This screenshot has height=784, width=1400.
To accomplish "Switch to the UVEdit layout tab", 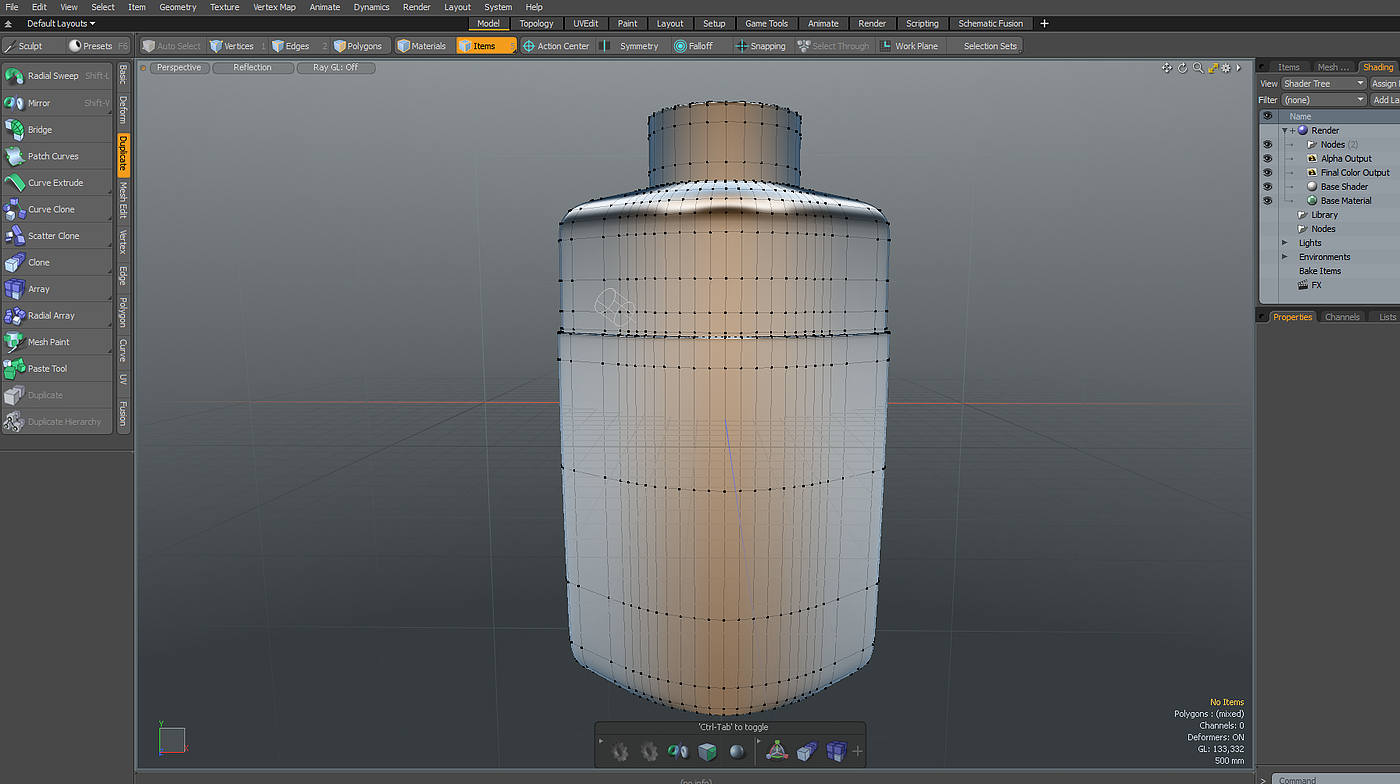I will click(x=584, y=23).
